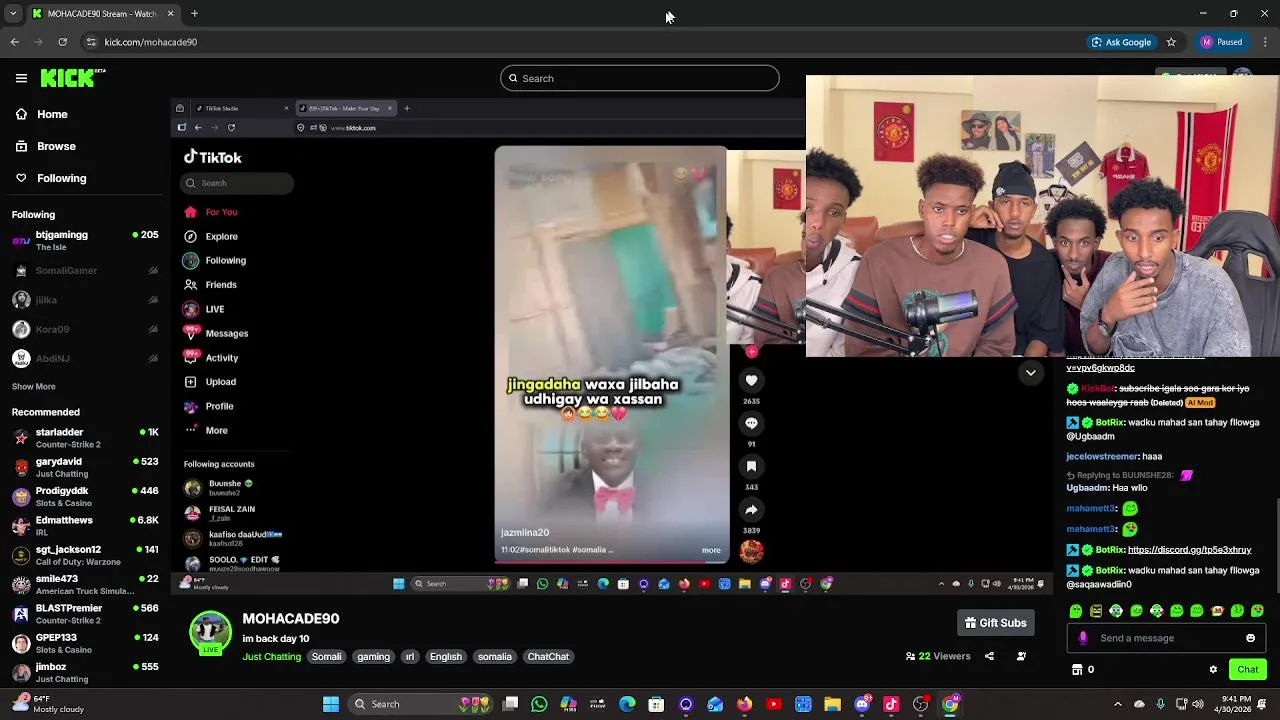Open Windows Start menu

pos(331,704)
